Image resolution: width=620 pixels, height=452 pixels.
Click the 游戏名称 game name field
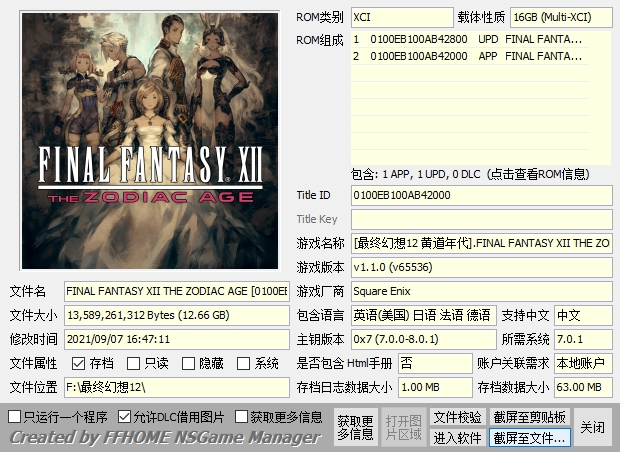pyautogui.click(x=482, y=243)
